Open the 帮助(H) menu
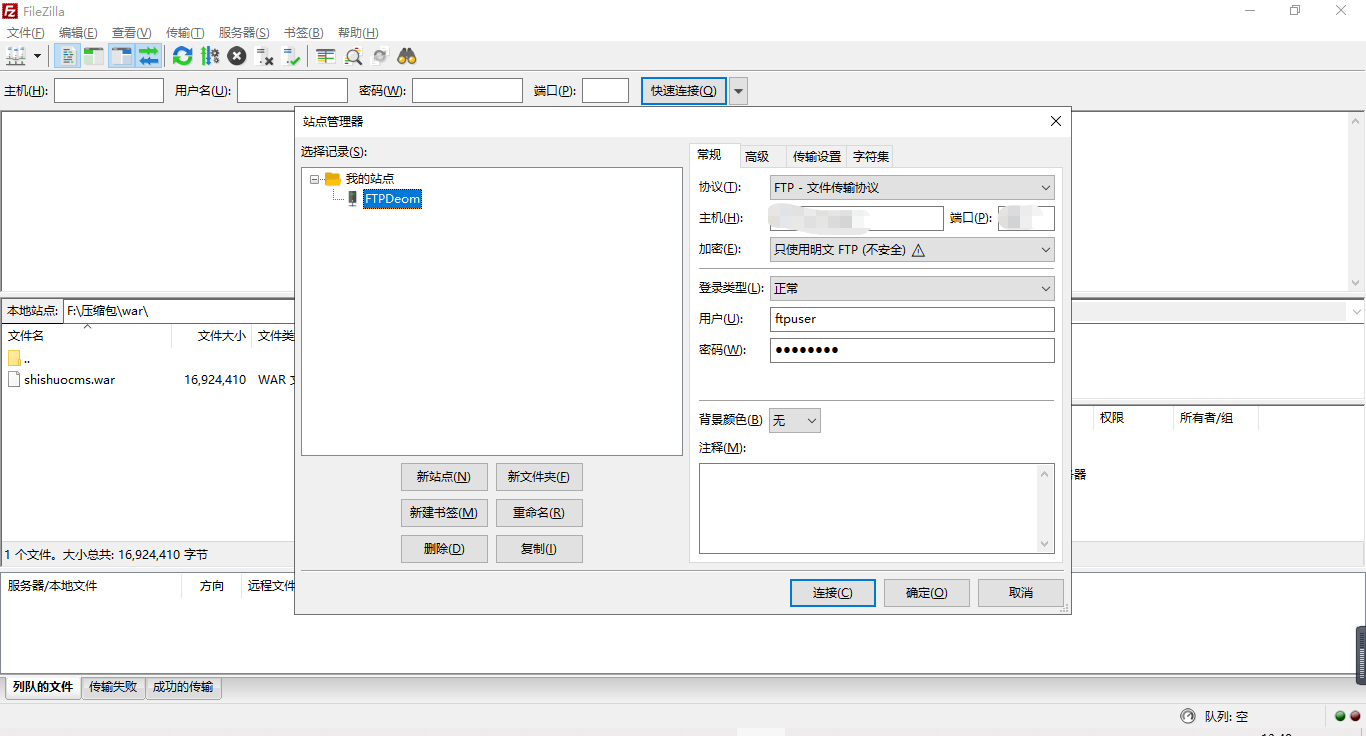 click(x=358, y=33)
